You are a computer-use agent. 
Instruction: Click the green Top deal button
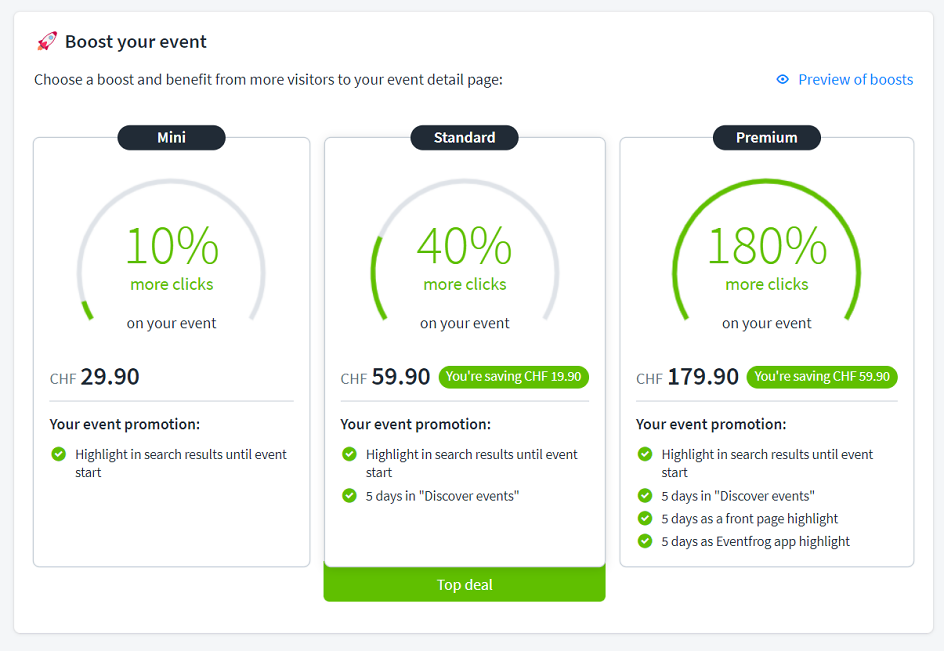click(464, 585)
